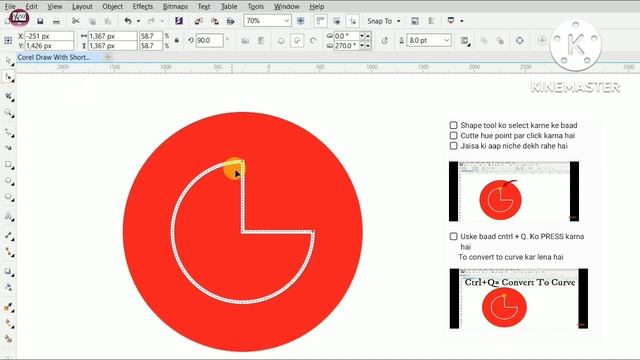Select the Rectangle tool
Image resolution: width=640 pixels, height=360 pixels.
click(8, 164)
